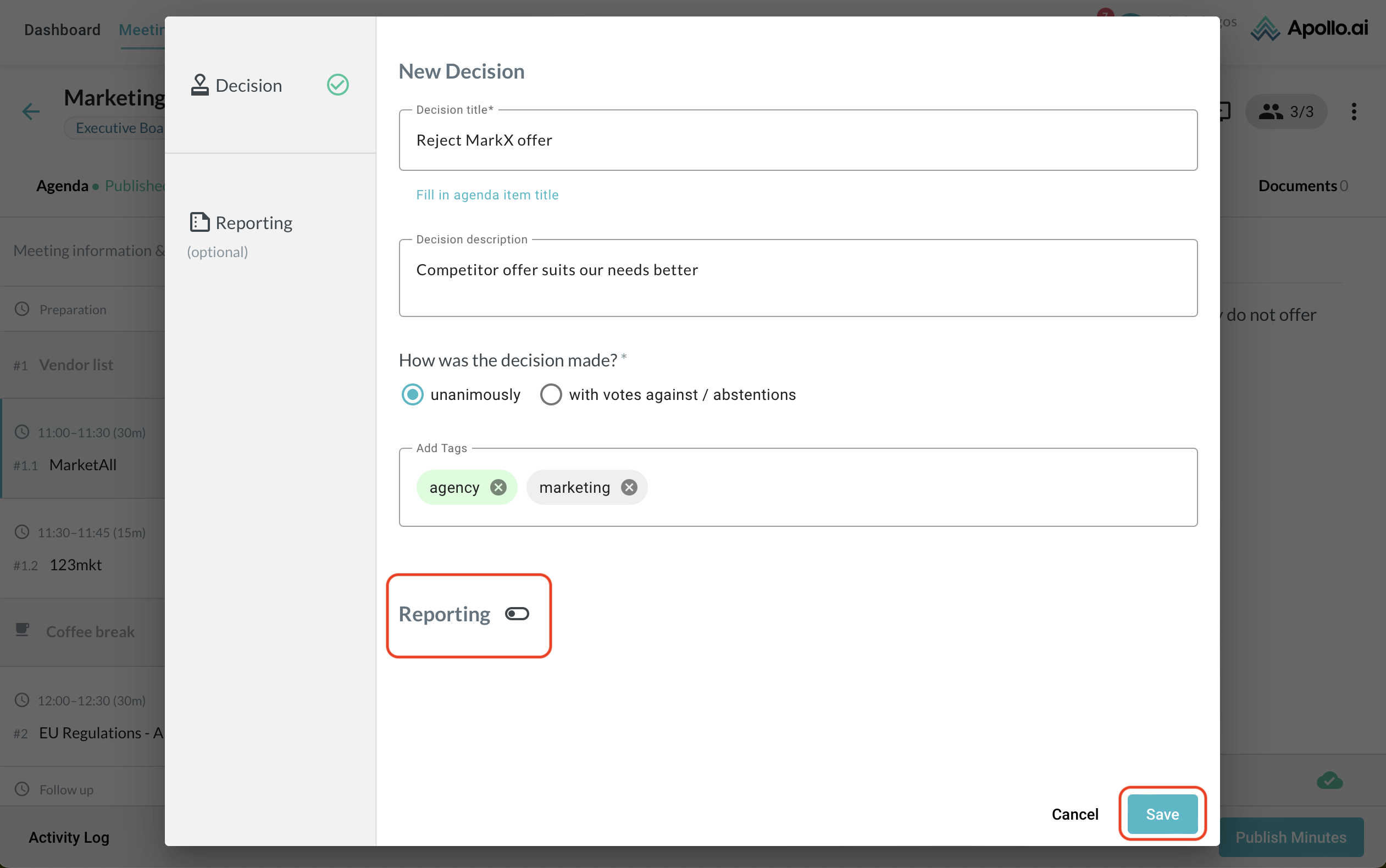Viewport: 1386px width, 868px height.
Task: Click the Save button
Action: [1162, 814]
